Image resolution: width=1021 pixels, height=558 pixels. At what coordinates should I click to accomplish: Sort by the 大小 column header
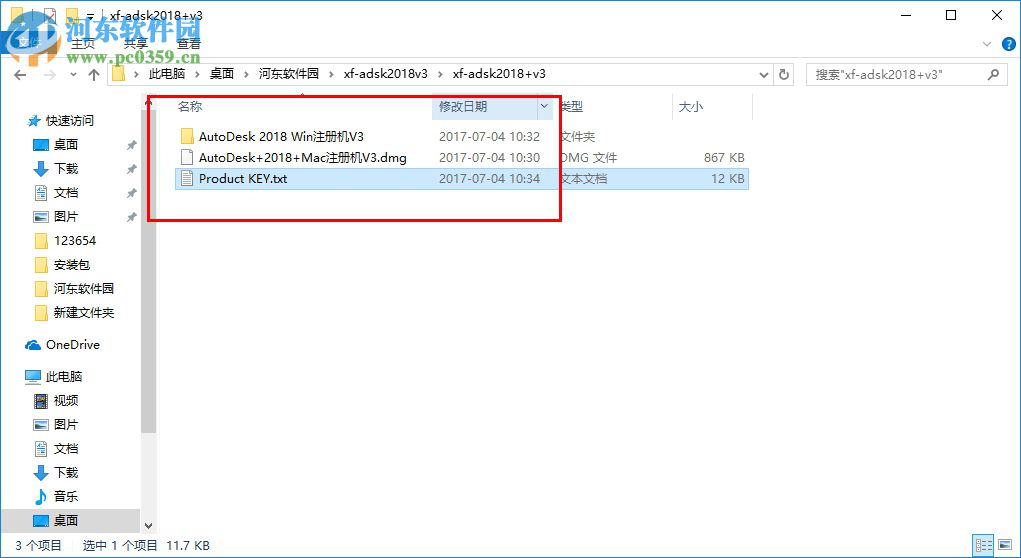(x=691, y=106)
